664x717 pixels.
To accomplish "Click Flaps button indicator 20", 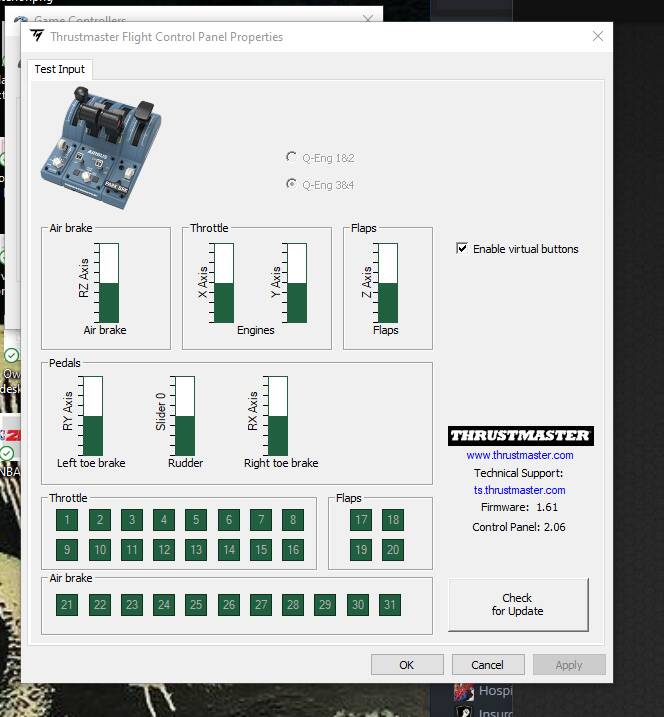I will click(x=393, y=550).
